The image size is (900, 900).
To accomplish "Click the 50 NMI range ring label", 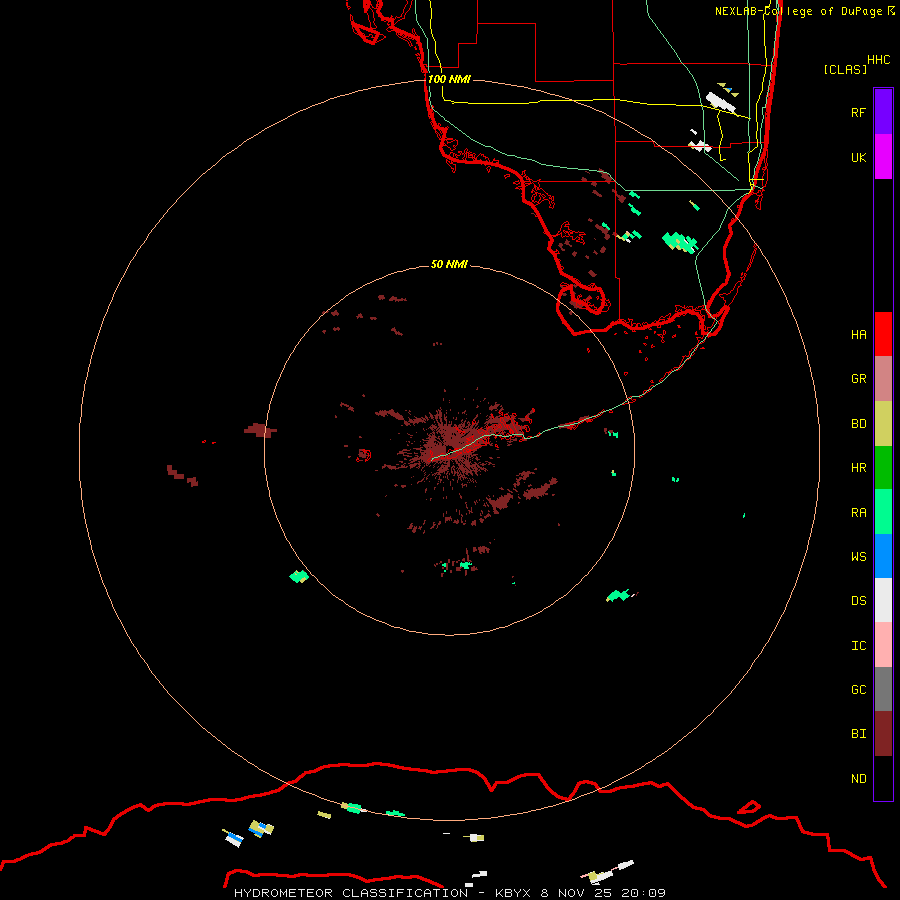I will pos(449,264).
